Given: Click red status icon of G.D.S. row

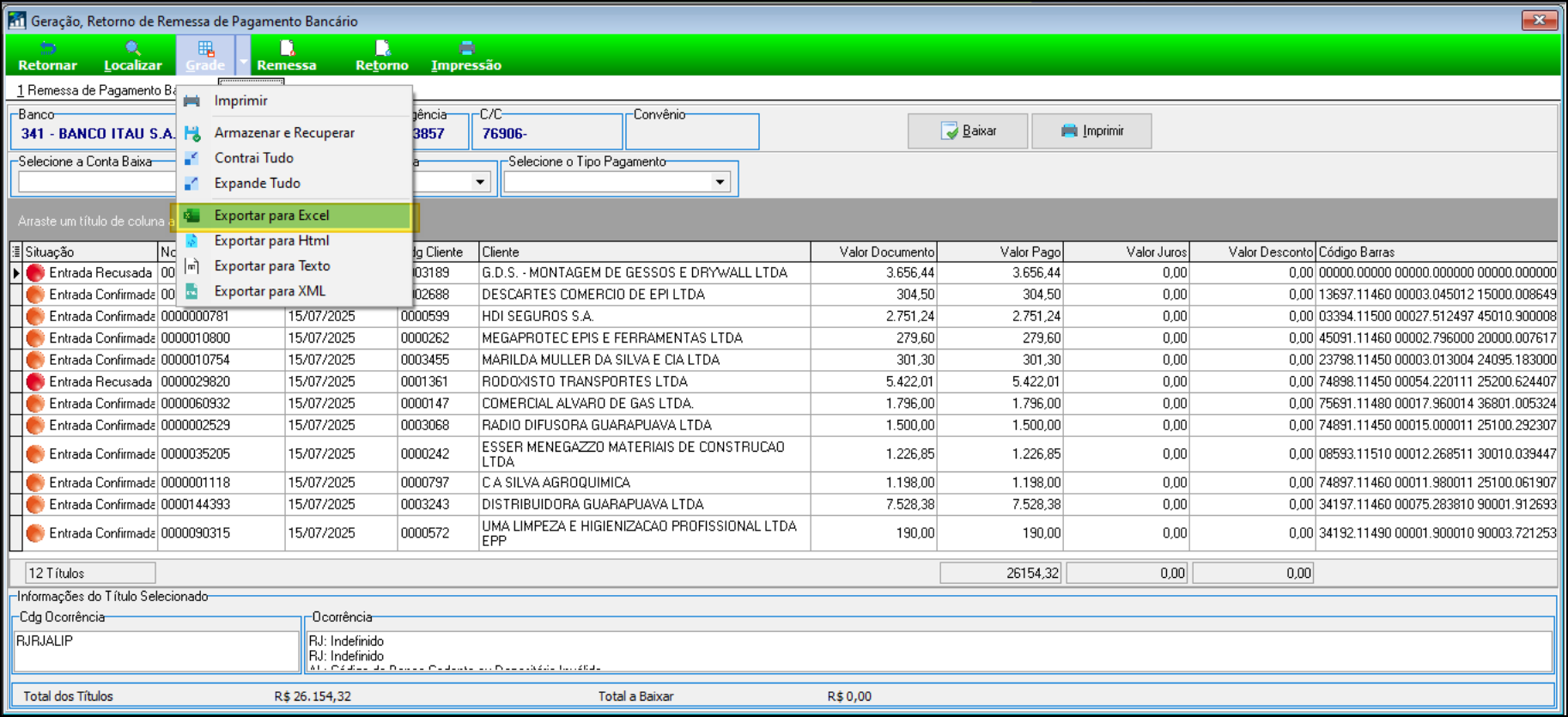Looking at the screenshot, I should pyautogui.click(x=35, y=273).
